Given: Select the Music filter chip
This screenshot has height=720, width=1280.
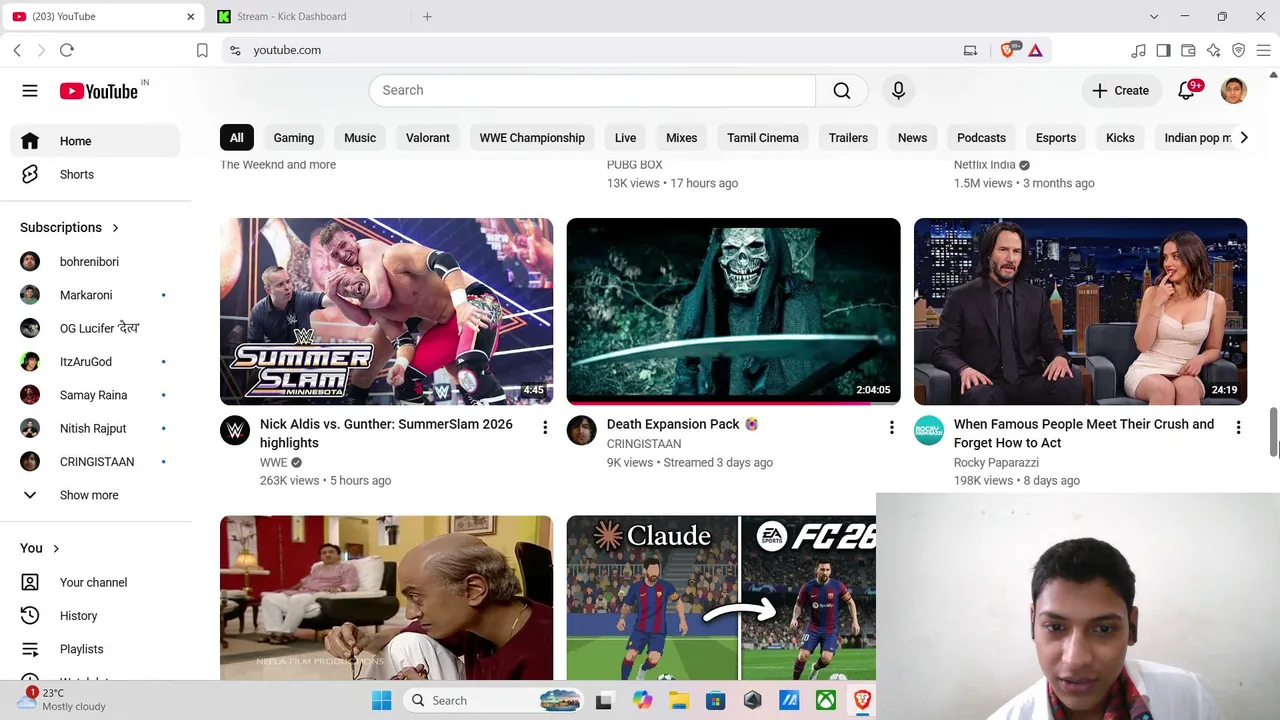Looking at the screenshot, I should 360,138.
